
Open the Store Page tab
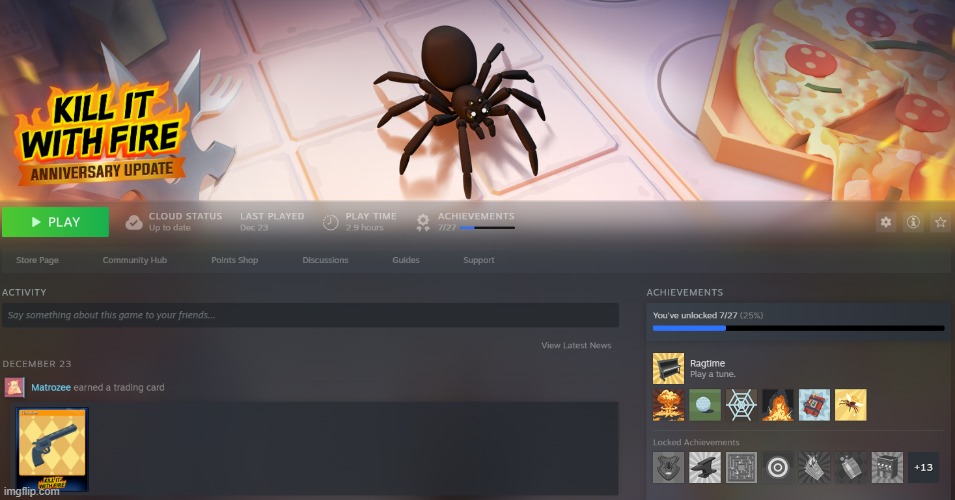click(37, 260)
